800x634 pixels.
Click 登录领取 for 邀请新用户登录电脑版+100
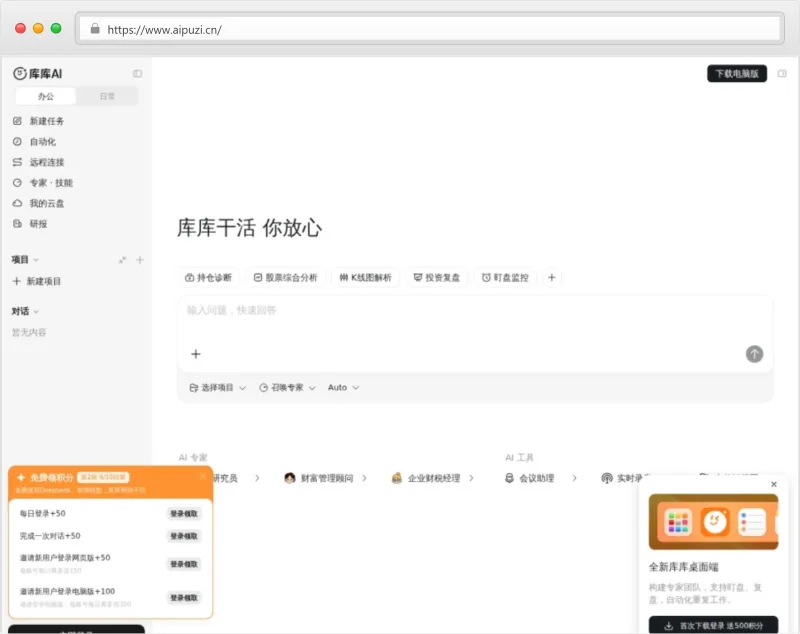pyautogui.click(x=184, y=598)
